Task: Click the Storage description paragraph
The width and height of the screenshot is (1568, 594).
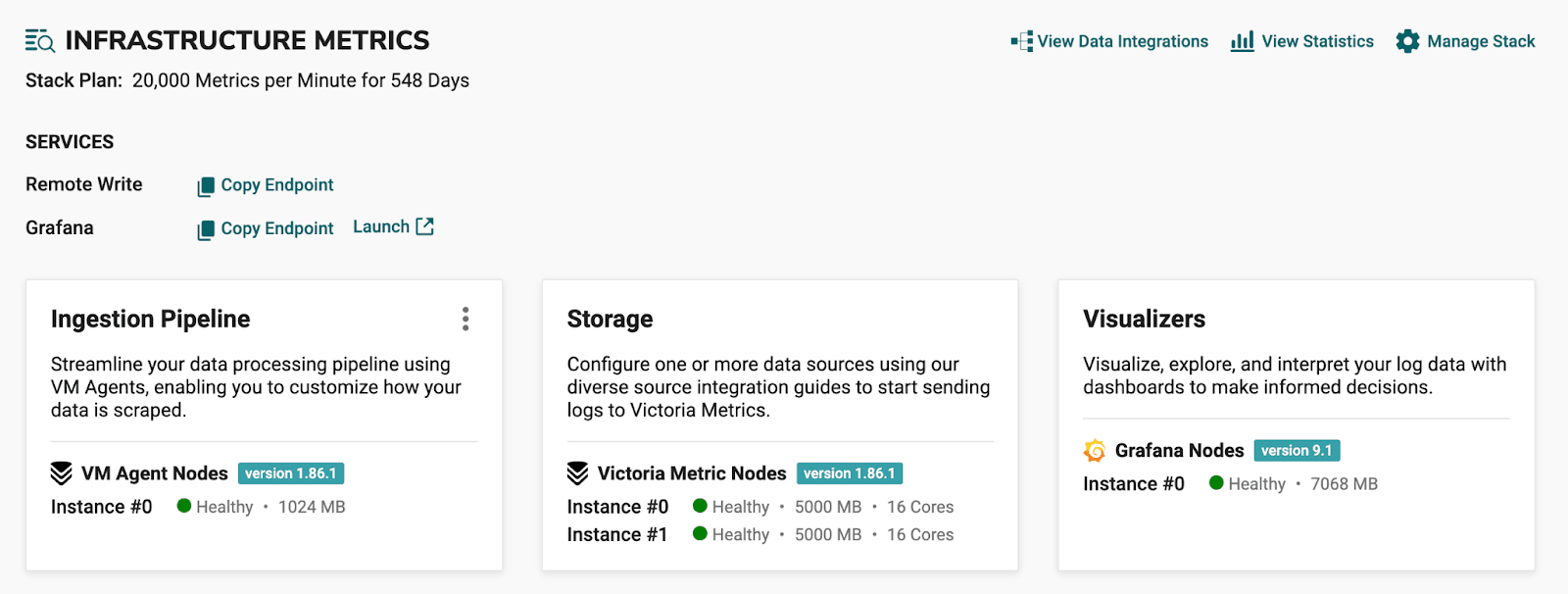Action: tap(779, 387)
